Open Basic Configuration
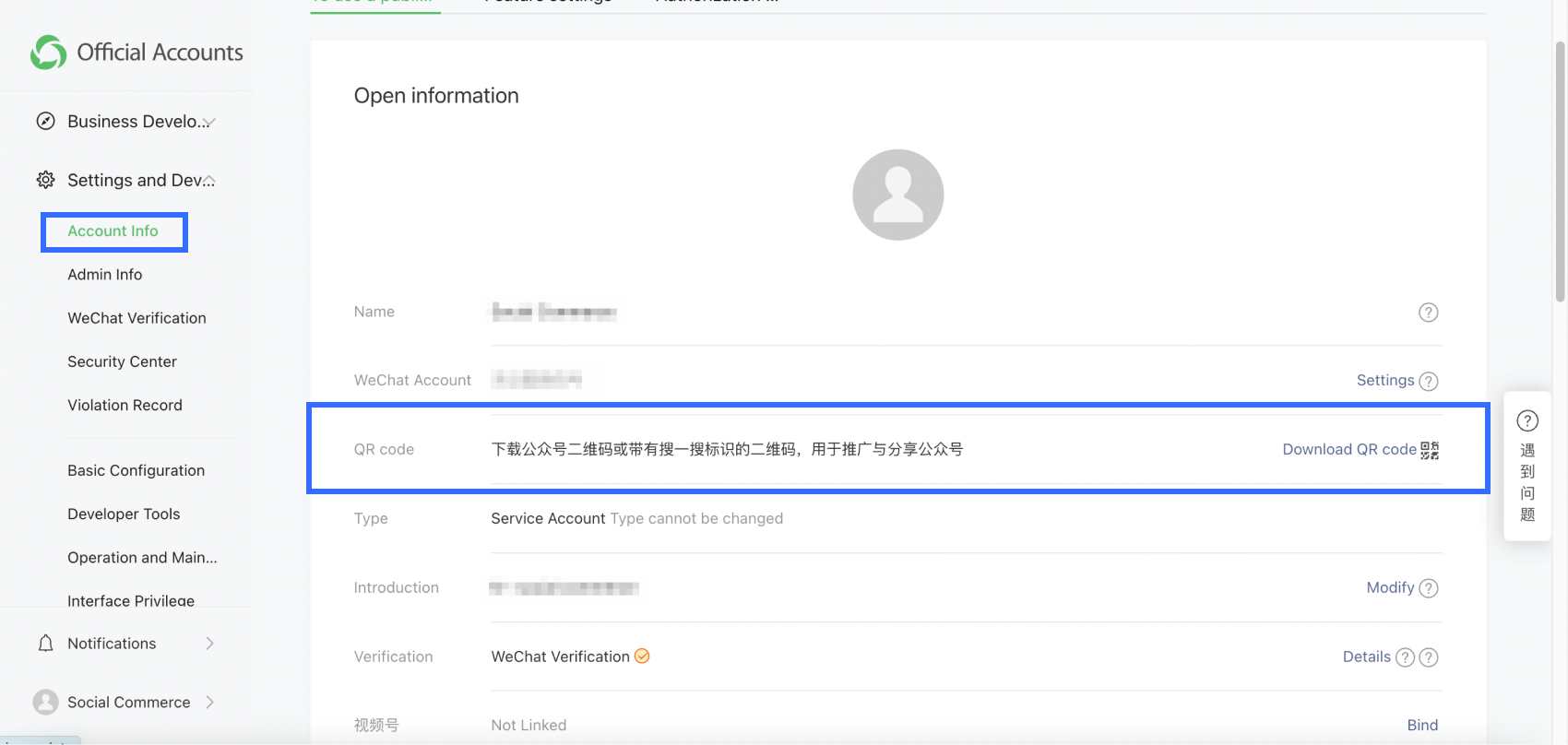This screenshot has height=745, width=1568. point(136,470)
